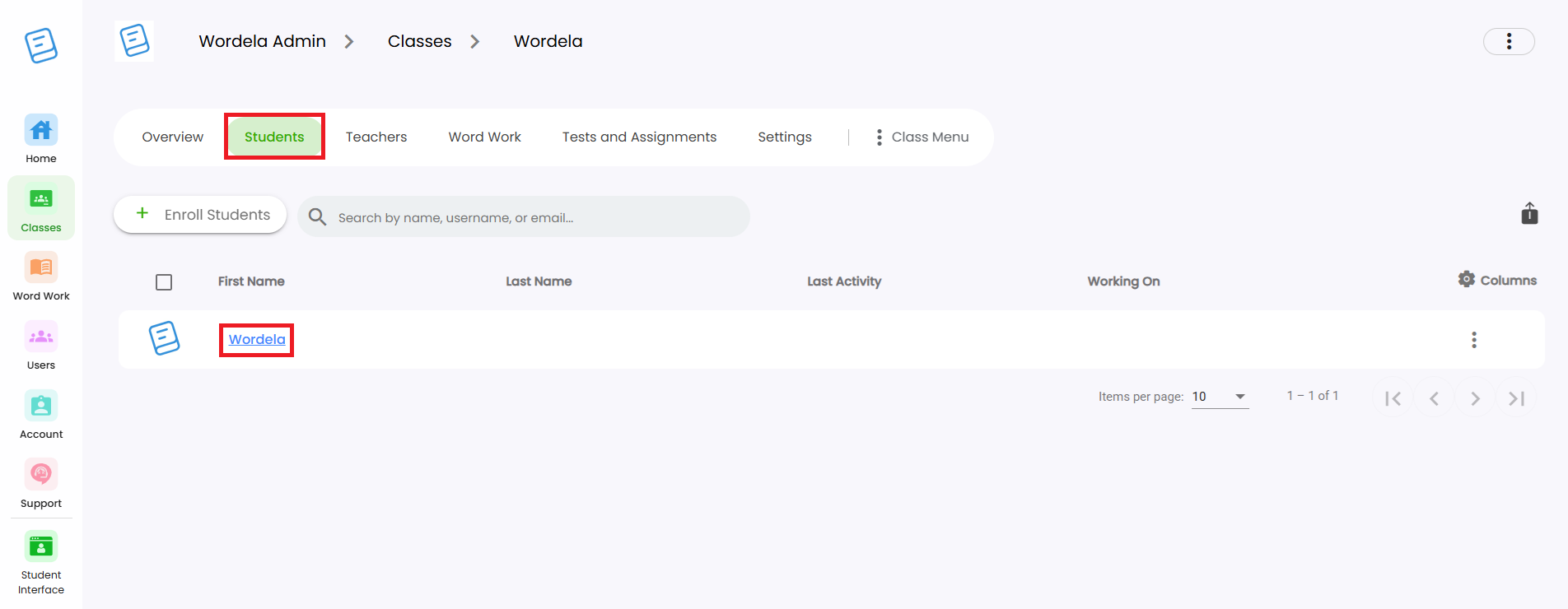Open Account in the sidebar

pos(41,415)
